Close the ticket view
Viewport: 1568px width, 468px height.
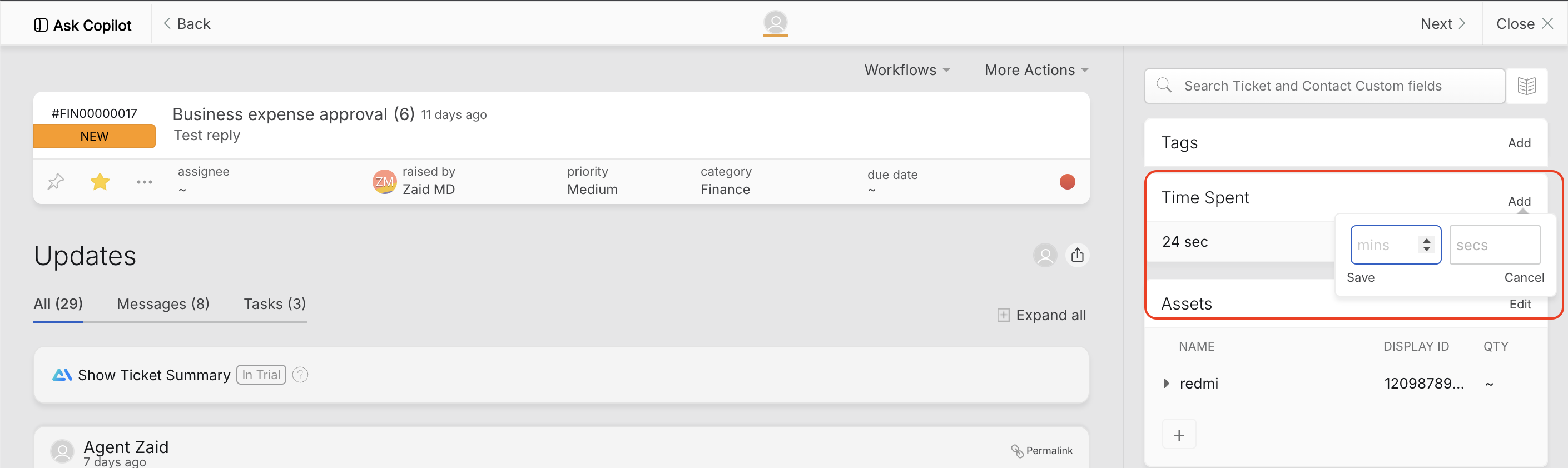point(1525,24)
